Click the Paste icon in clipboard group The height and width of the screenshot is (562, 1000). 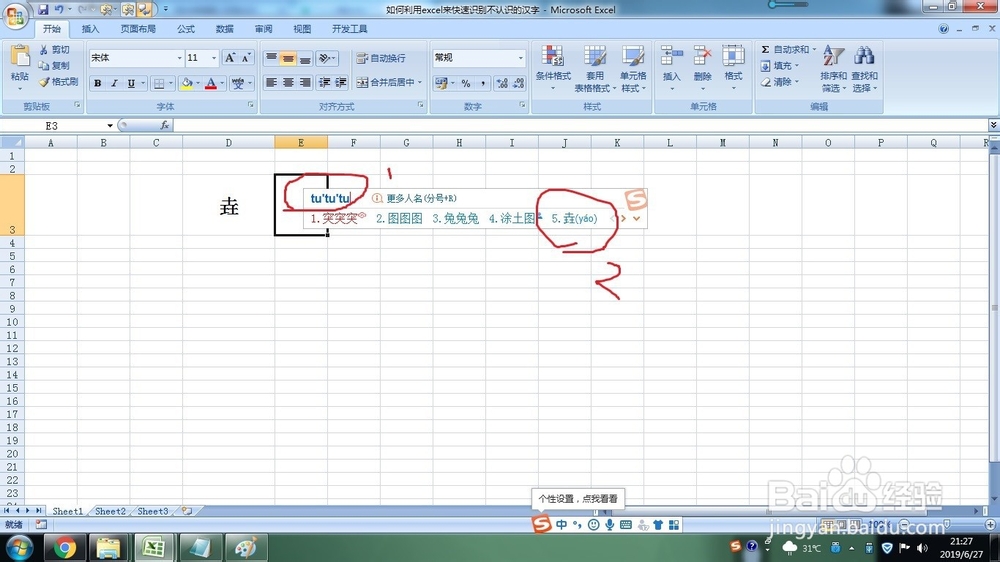coord(20,57)
